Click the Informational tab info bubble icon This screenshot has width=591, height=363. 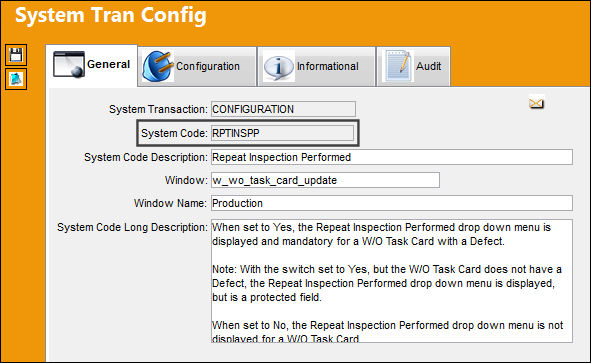click(279, 66)
